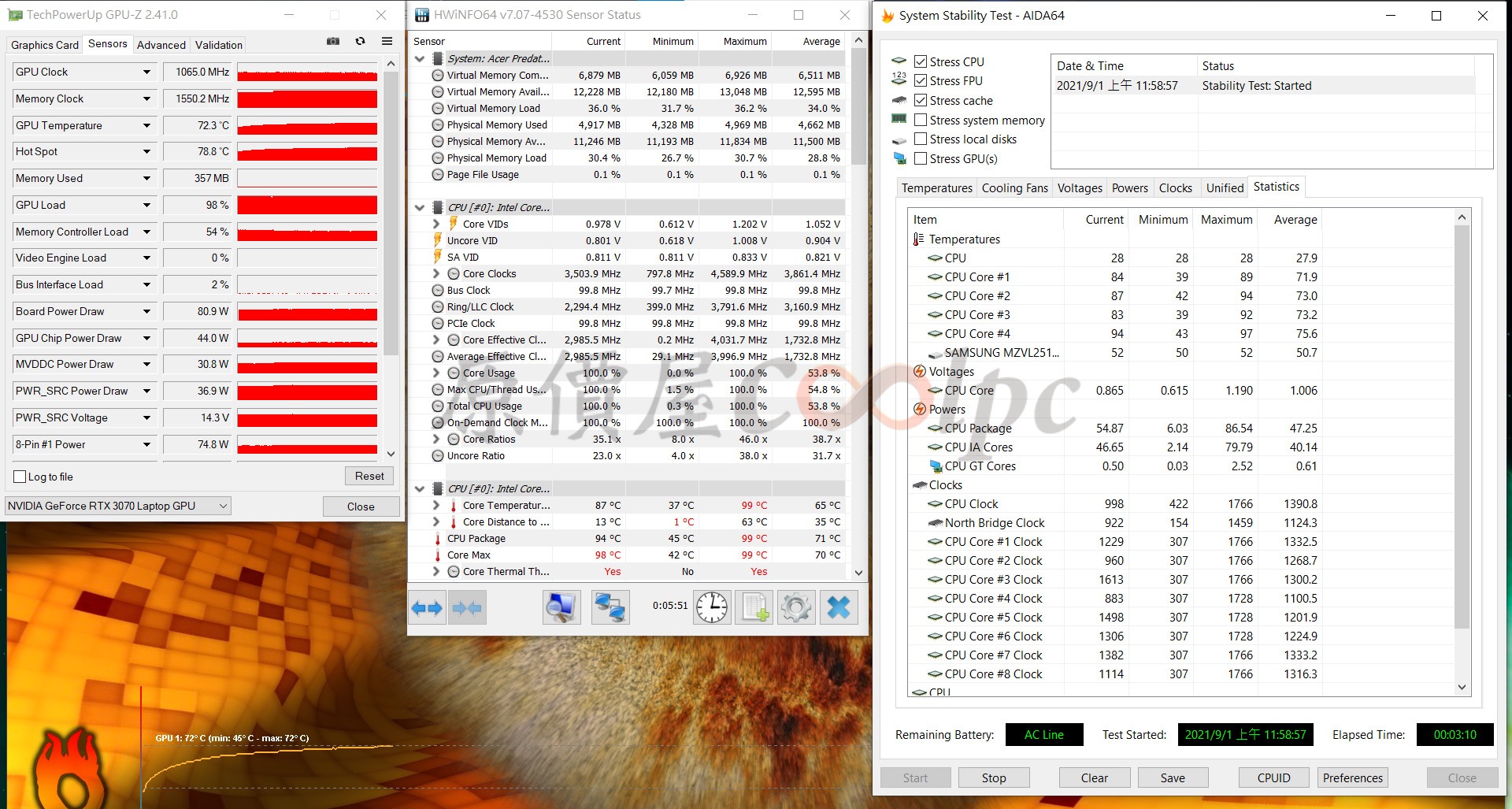The image size is (1512, 809).
Task: Click GPU Load red graph bar
Action: pos(307,205)
